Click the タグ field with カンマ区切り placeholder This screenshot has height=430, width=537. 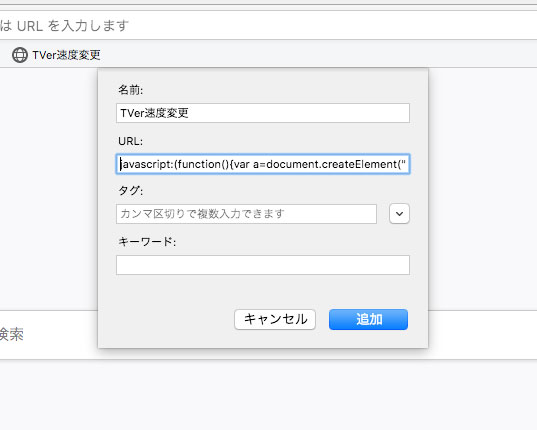click(x=246, y=214)
